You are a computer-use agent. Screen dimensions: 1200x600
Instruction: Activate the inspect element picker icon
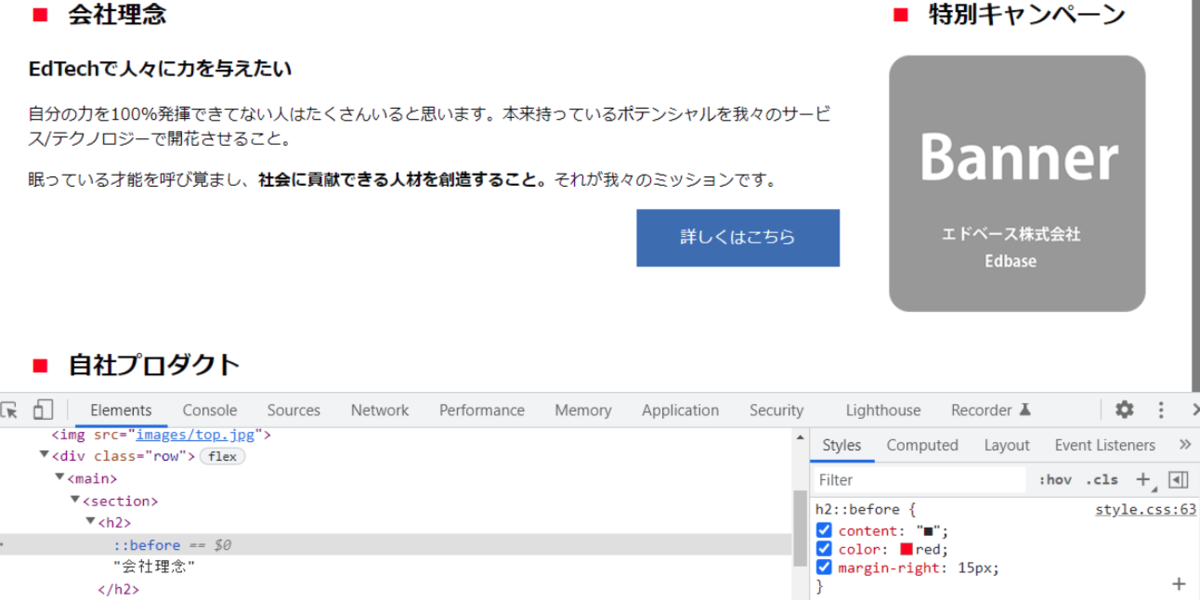point(10,410)
